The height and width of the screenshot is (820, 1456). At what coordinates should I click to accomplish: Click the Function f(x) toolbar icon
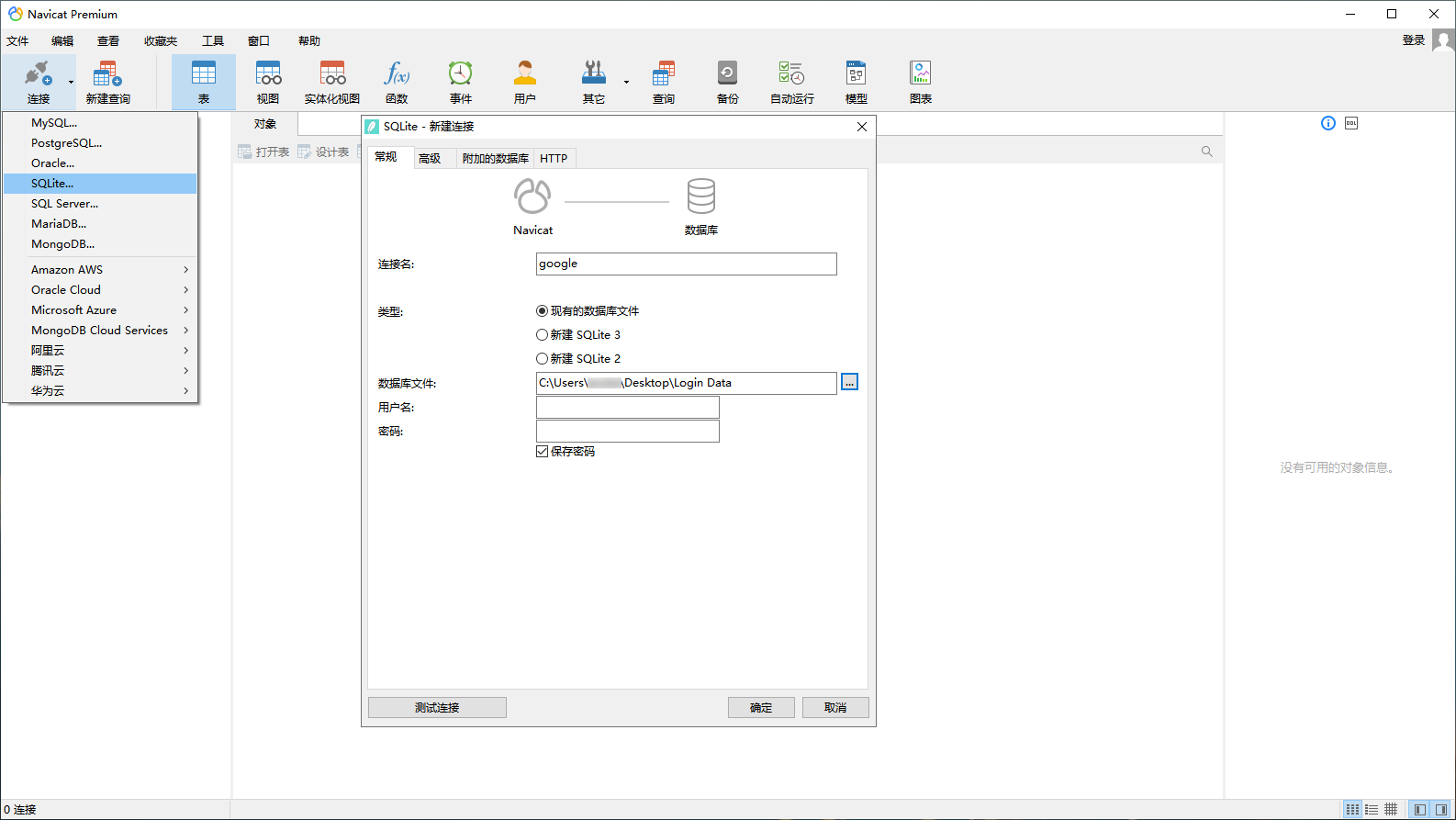[397, 83]
